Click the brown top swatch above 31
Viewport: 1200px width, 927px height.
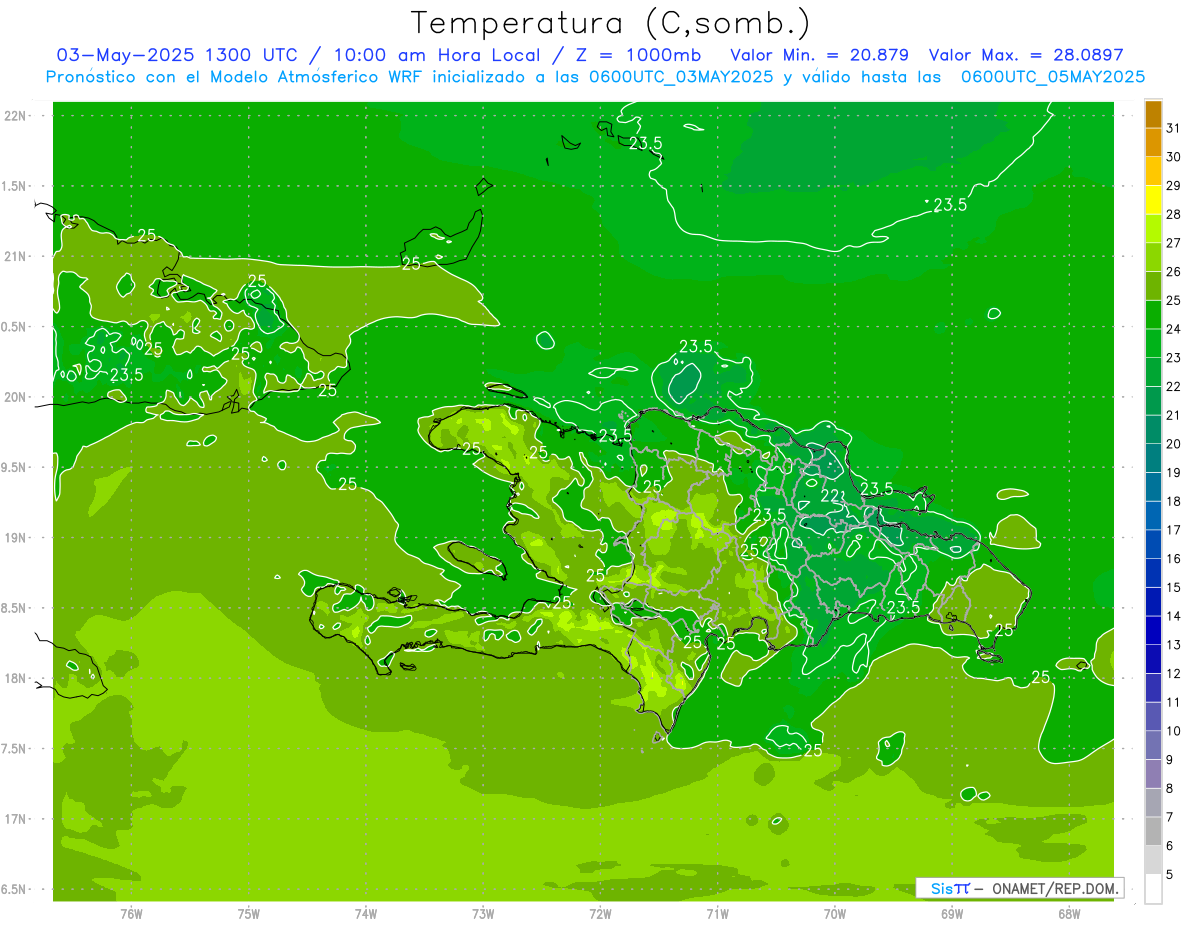1153,114
